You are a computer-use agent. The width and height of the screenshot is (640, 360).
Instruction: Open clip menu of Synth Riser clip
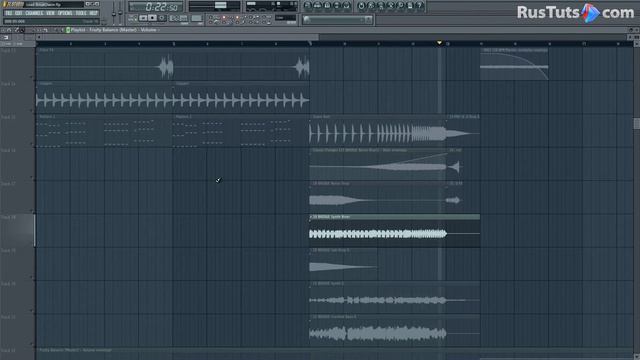[311, 217]
